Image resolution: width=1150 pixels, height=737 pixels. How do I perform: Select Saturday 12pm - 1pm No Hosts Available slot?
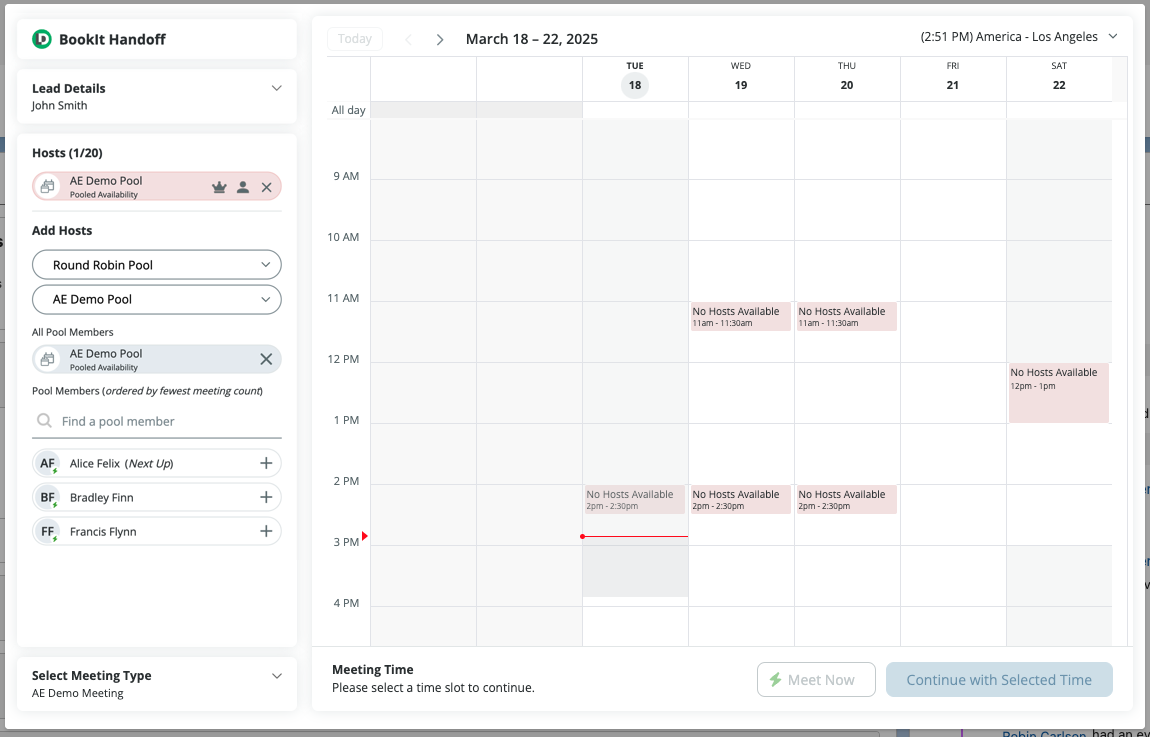pos(1058,392)
